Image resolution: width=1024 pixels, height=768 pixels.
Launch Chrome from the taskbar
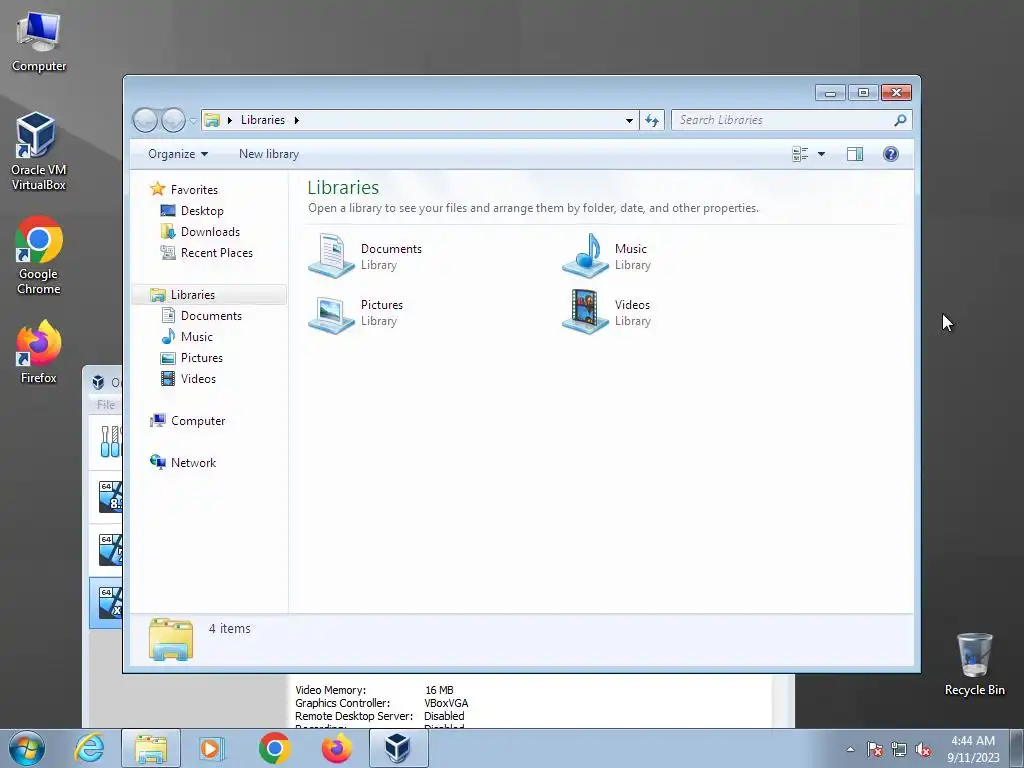[x=274, y=748]
